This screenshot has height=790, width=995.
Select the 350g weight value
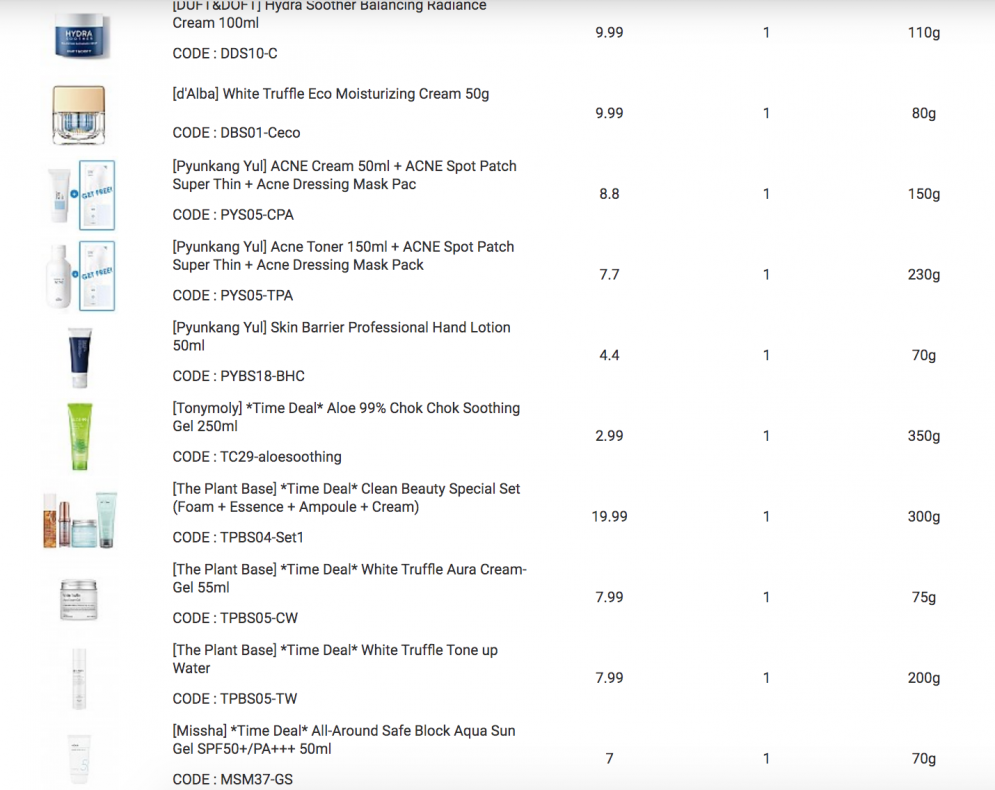(923, 436)
